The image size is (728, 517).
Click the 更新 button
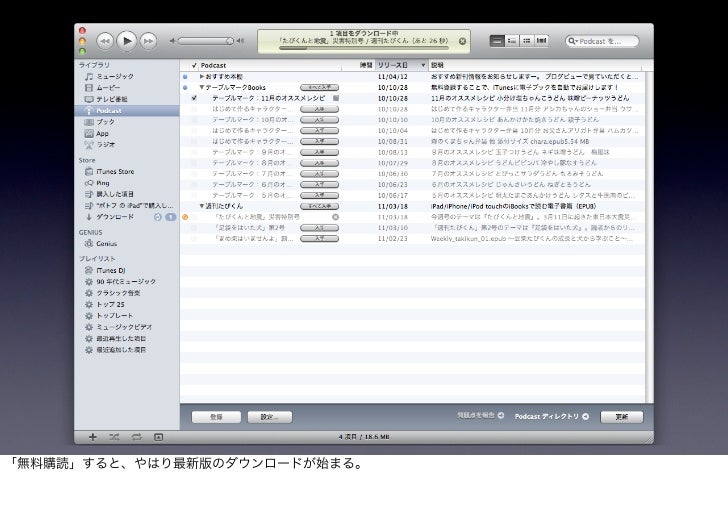(x=622, y=417)
